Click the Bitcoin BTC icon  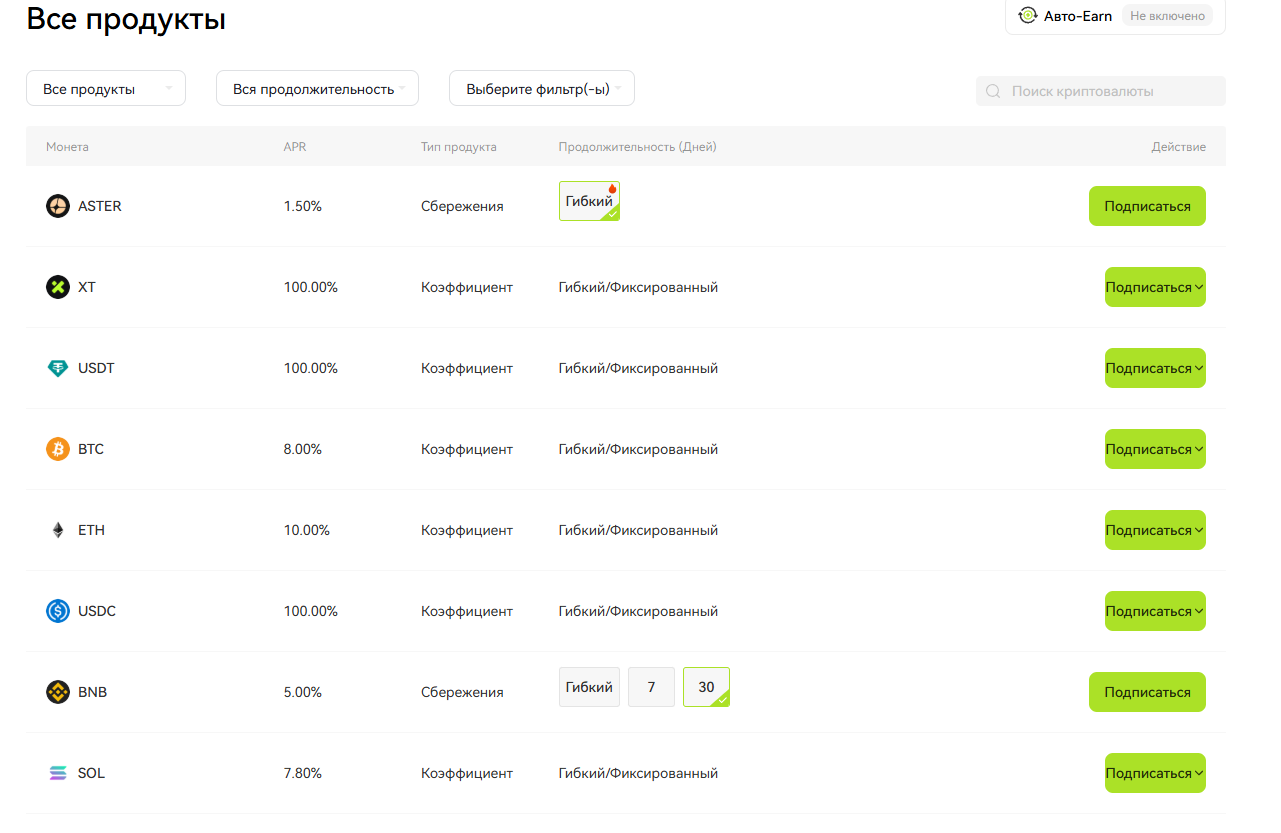[58, 449]
